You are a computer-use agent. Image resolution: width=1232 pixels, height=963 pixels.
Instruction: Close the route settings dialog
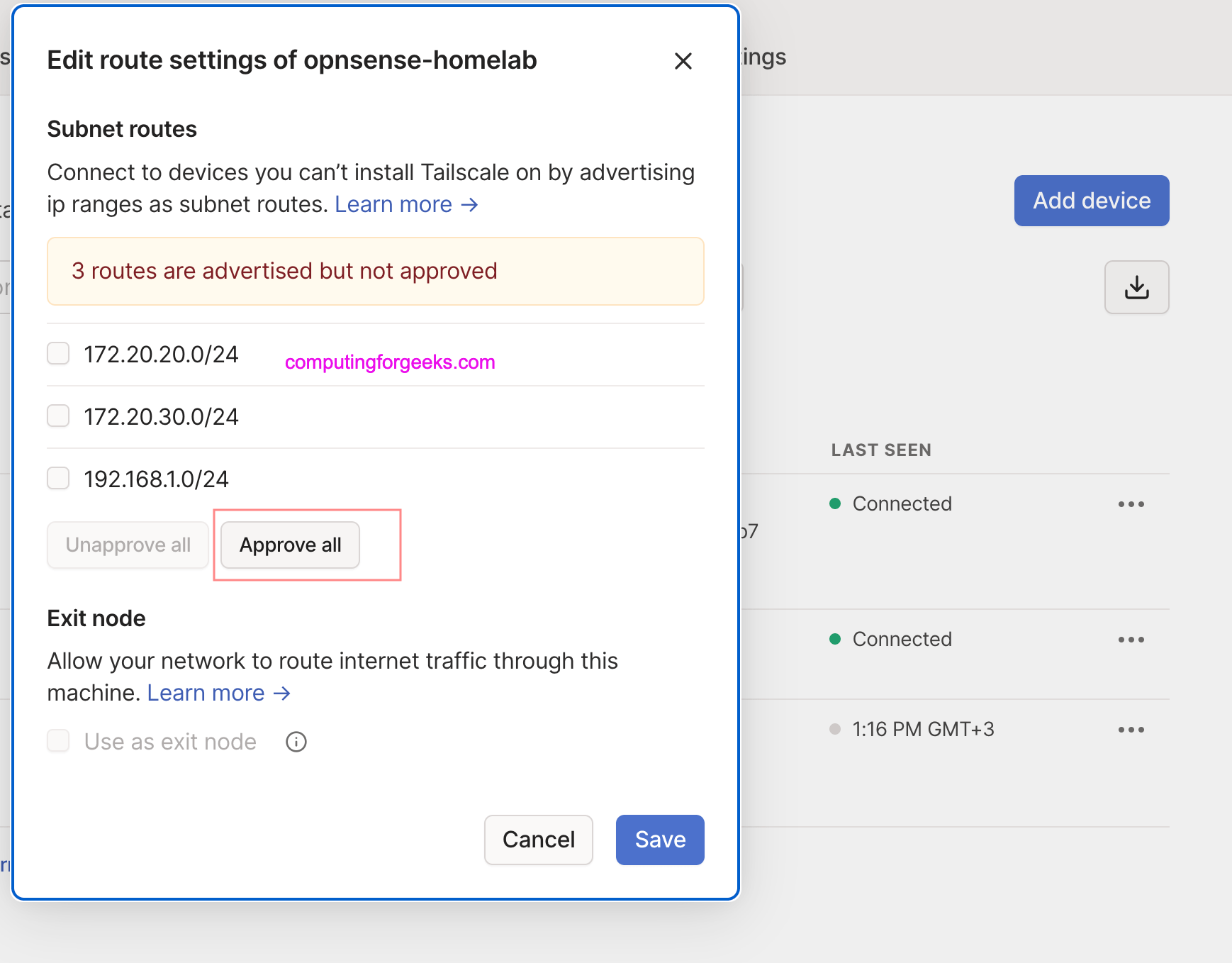coord(683,61)
